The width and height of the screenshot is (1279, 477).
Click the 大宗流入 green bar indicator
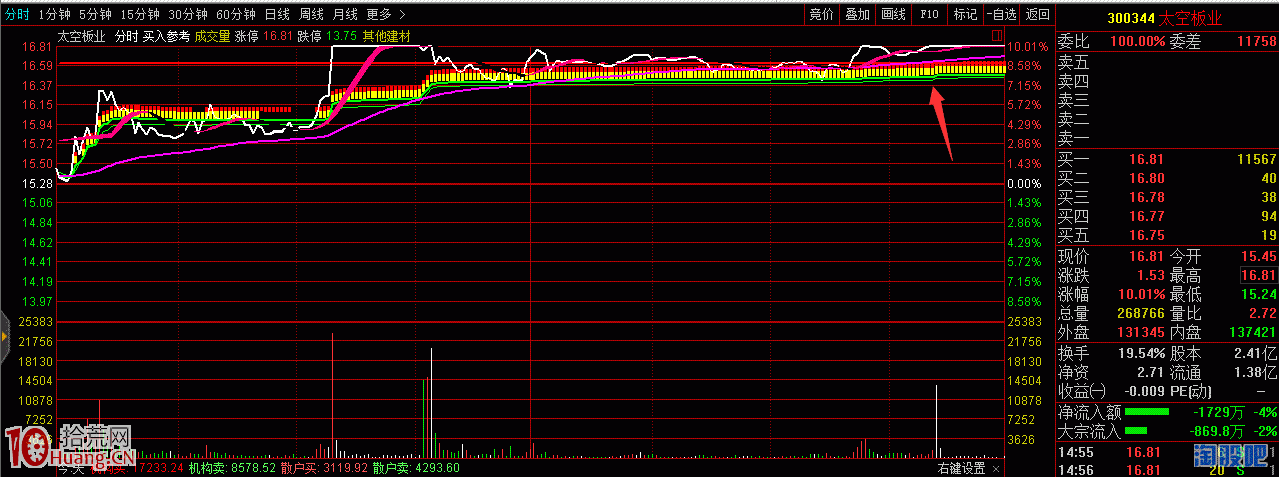(1135, 431)
